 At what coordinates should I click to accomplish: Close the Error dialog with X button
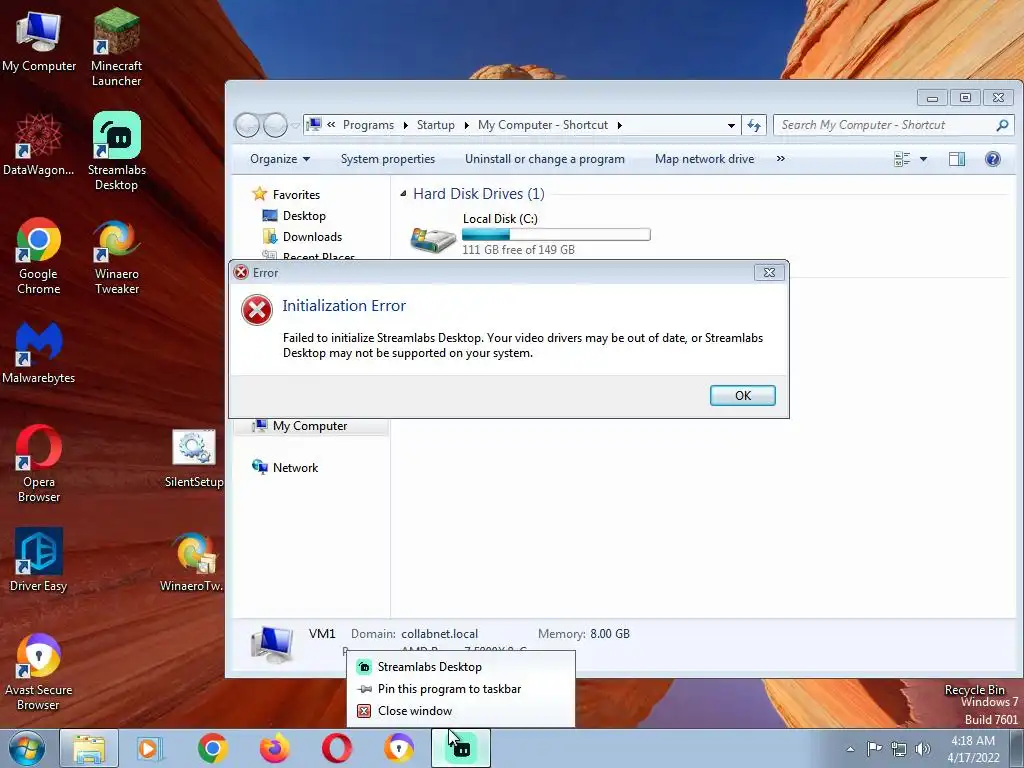coord(769,272)
